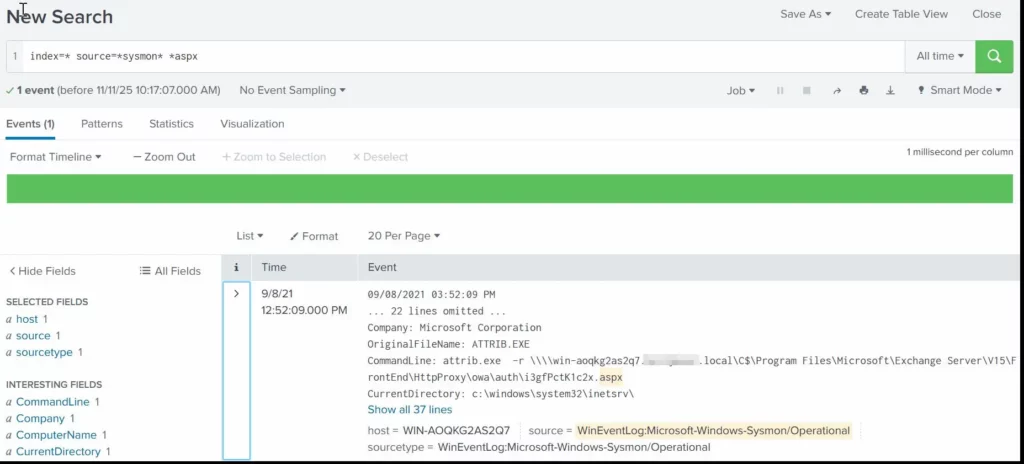
Task: Pause the search job
Action: [x=780, y=91]
